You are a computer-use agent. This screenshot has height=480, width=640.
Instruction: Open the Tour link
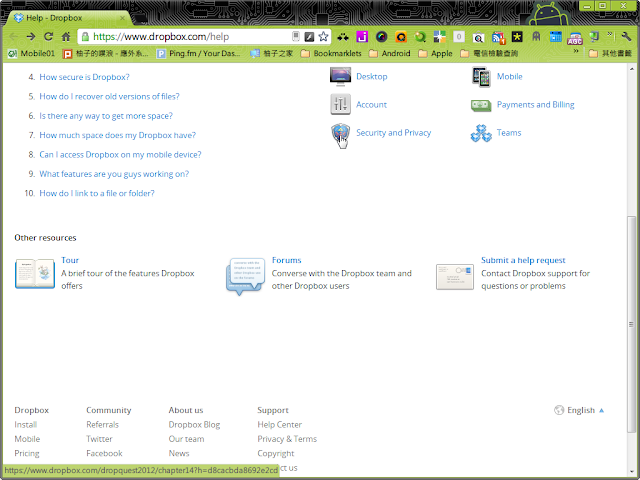70,260
